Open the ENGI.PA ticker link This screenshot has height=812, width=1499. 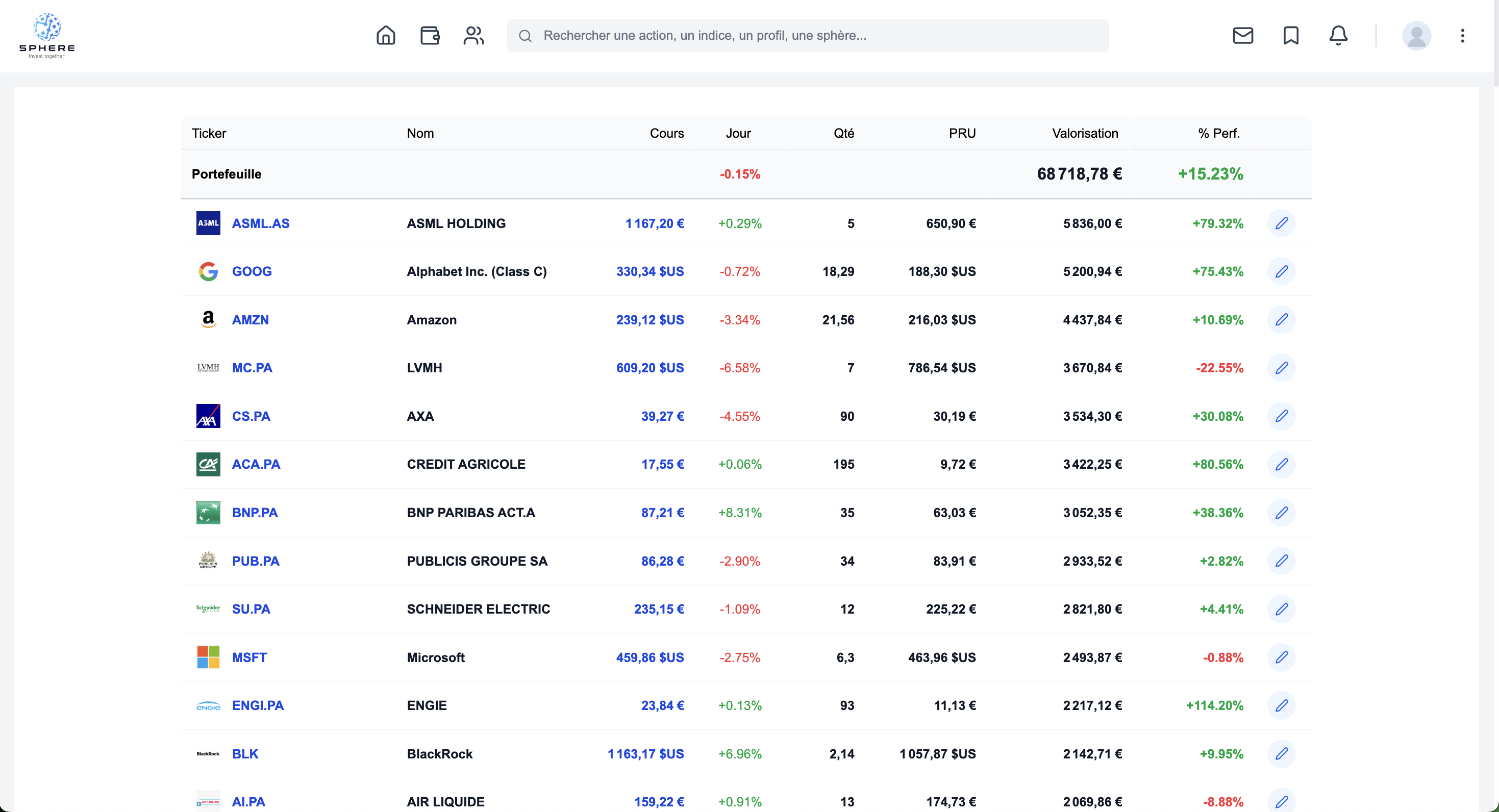point(257,705)
